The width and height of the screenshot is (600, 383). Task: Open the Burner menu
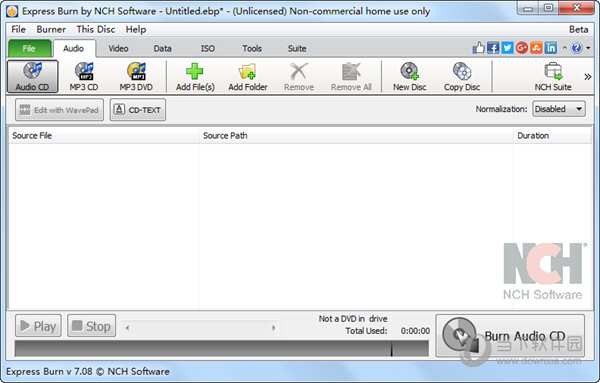pos(51,29)
